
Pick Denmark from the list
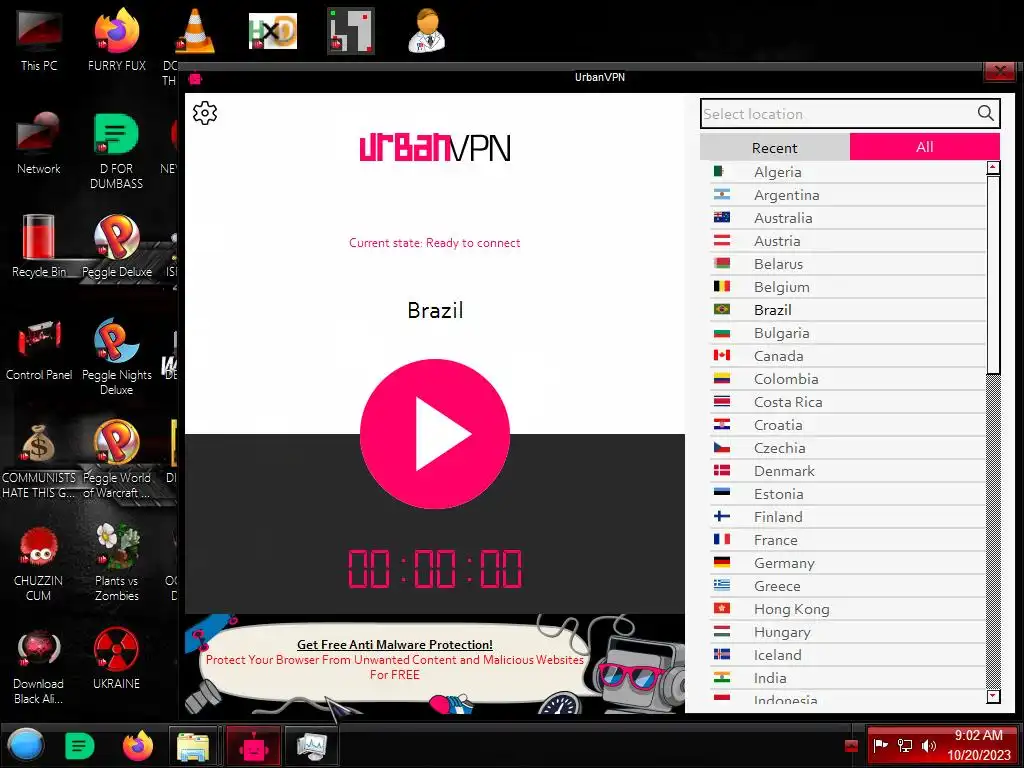coord(848,471)
